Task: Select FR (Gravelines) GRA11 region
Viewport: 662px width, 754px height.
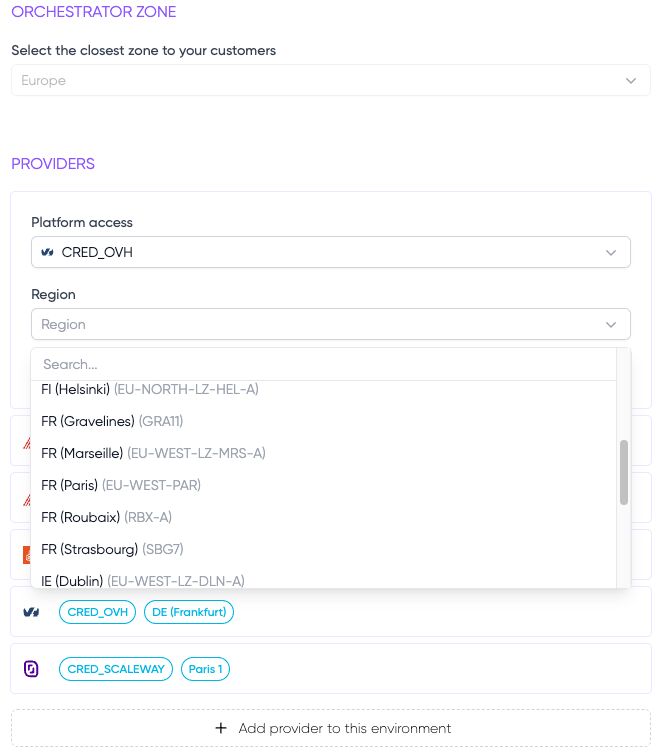Action: click(x=112, y=421)
